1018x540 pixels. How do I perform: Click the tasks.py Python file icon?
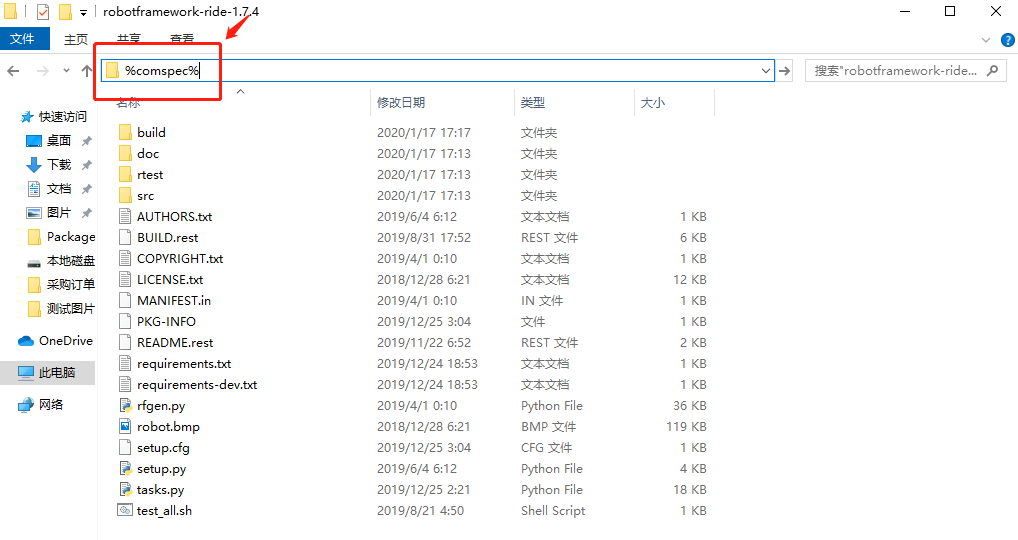coord(125,489)
